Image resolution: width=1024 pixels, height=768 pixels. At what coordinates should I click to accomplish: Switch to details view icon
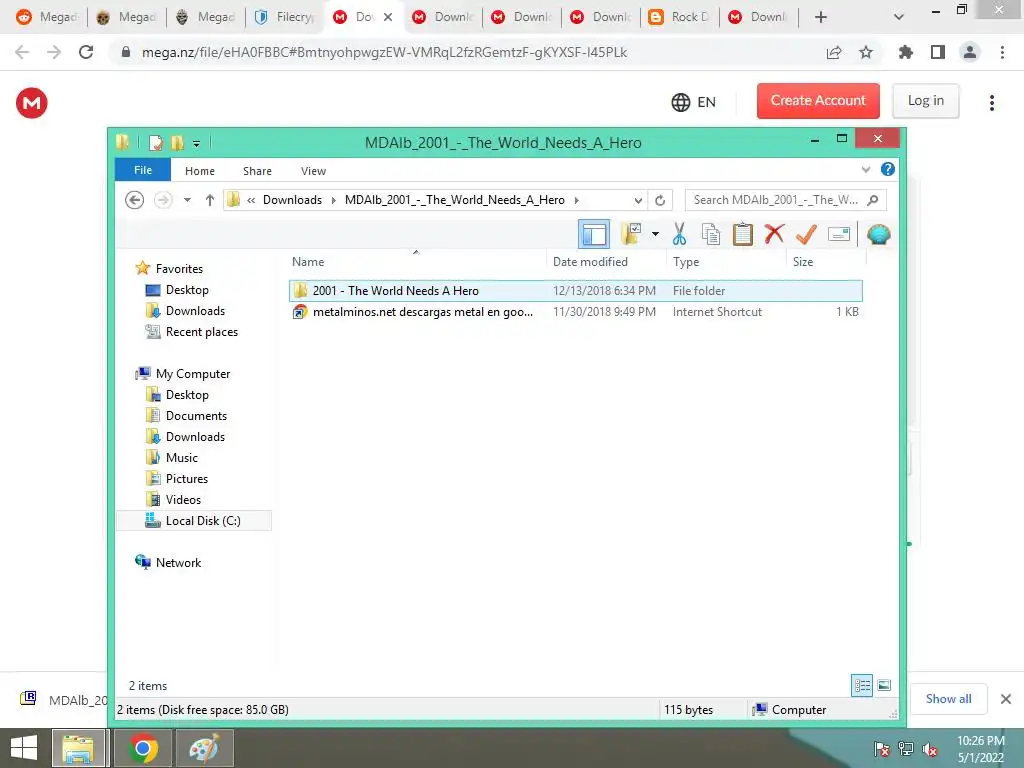point(862,685)
